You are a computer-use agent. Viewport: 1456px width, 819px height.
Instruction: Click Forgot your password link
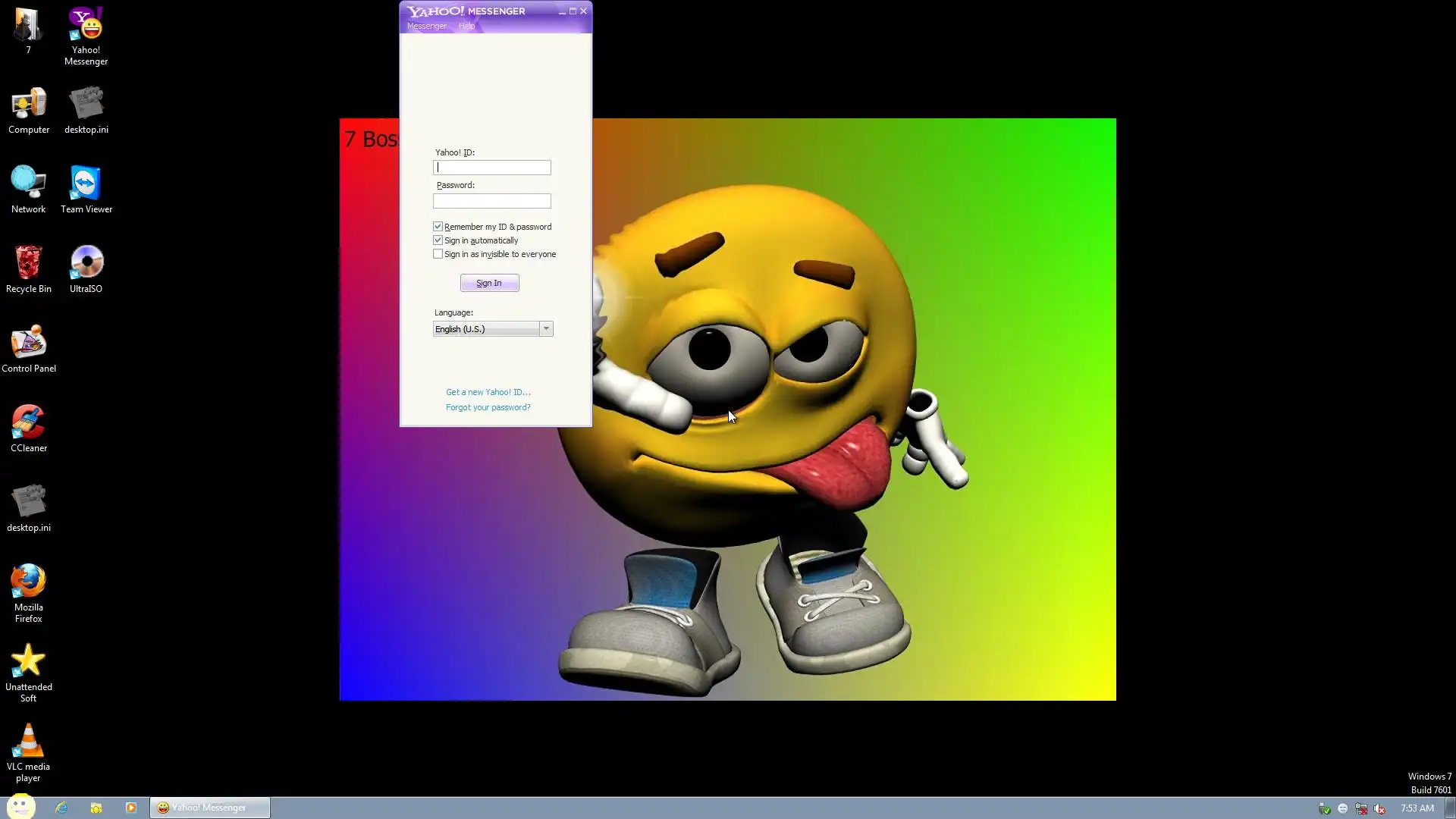[x=488, y=407]
